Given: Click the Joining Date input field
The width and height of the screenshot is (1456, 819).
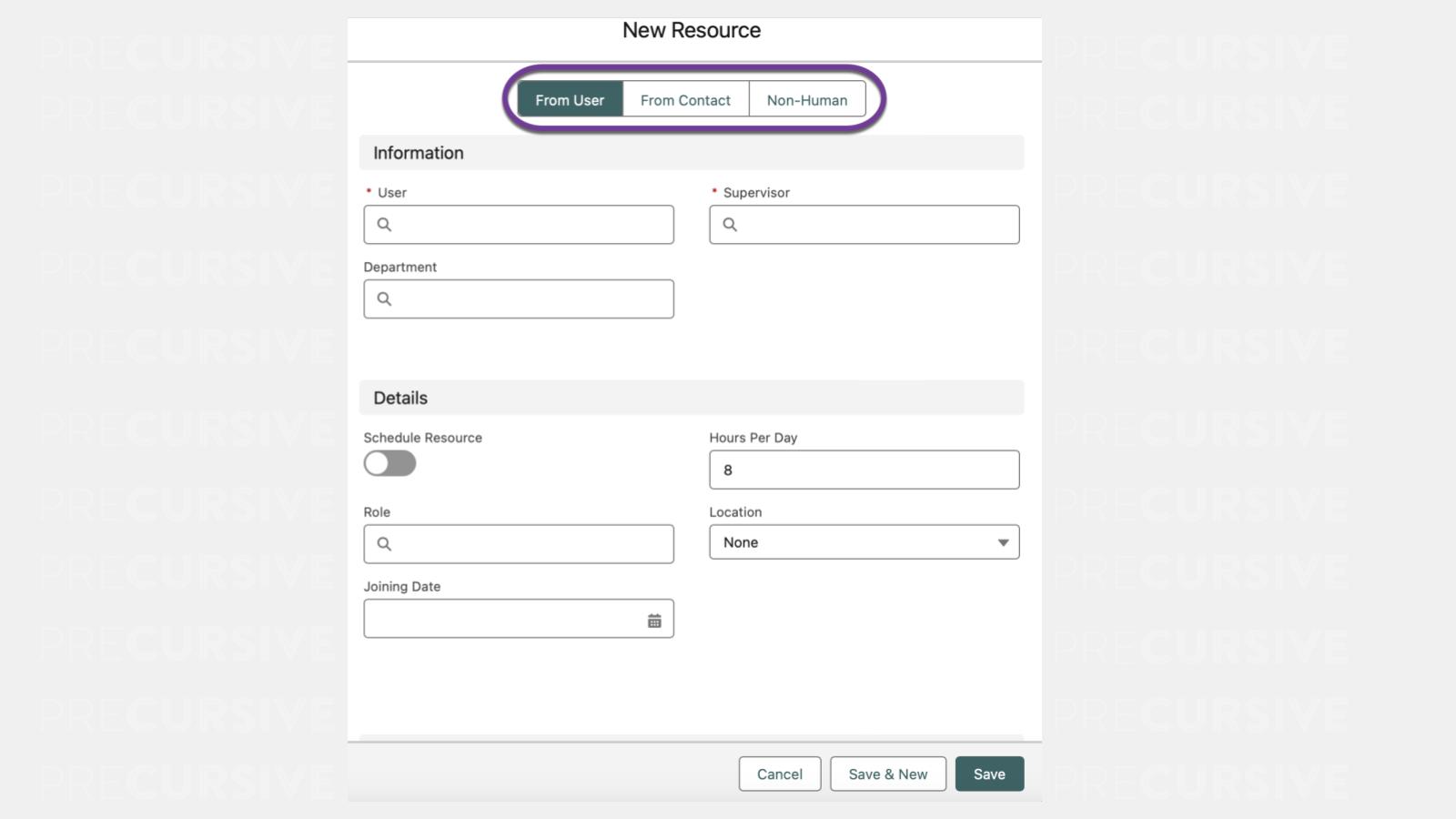Looking at the screenshot, I should coord(519,619).
